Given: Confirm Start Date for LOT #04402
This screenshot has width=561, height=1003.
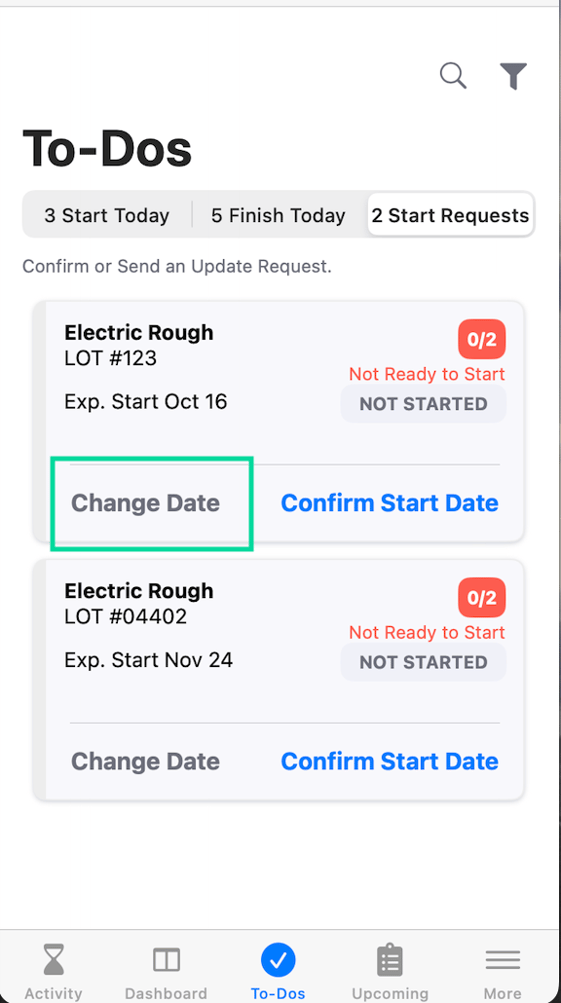Looking at the screenshot, I should [x=390, y=761].
